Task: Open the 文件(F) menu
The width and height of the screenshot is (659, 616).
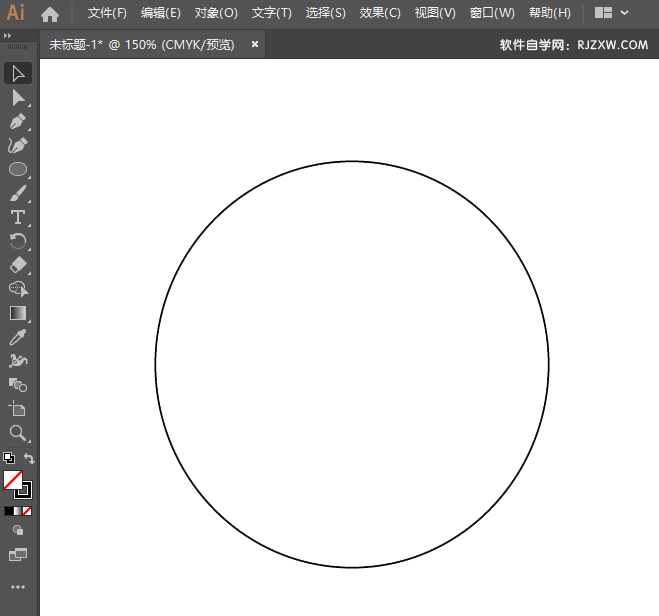Action: (x=107, y=13)
